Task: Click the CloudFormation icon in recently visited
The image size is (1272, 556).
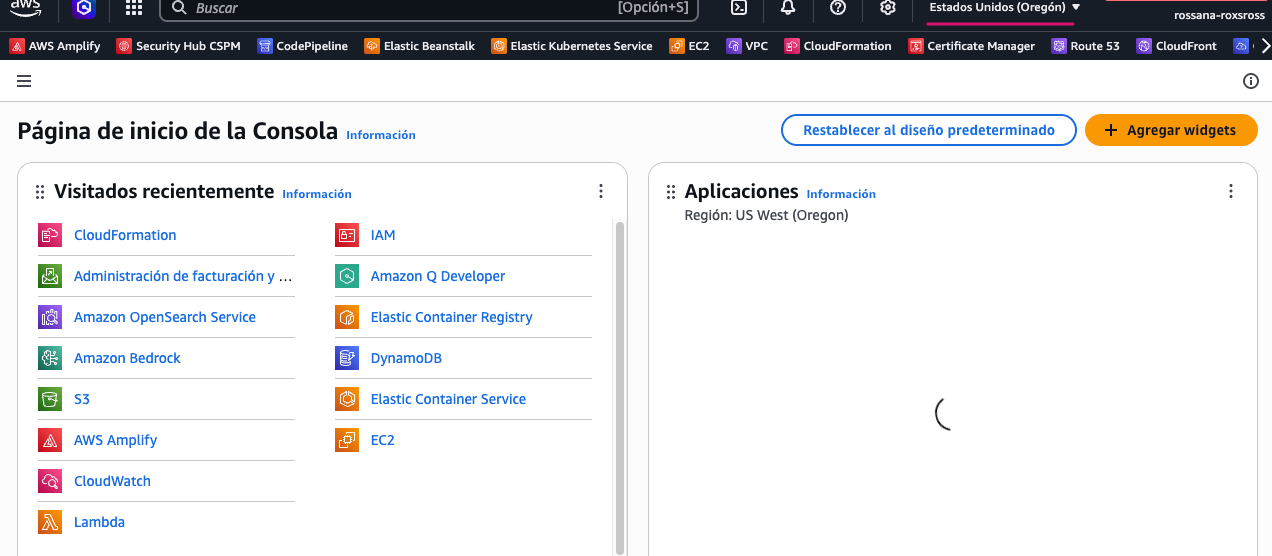Action: [50, 235]
